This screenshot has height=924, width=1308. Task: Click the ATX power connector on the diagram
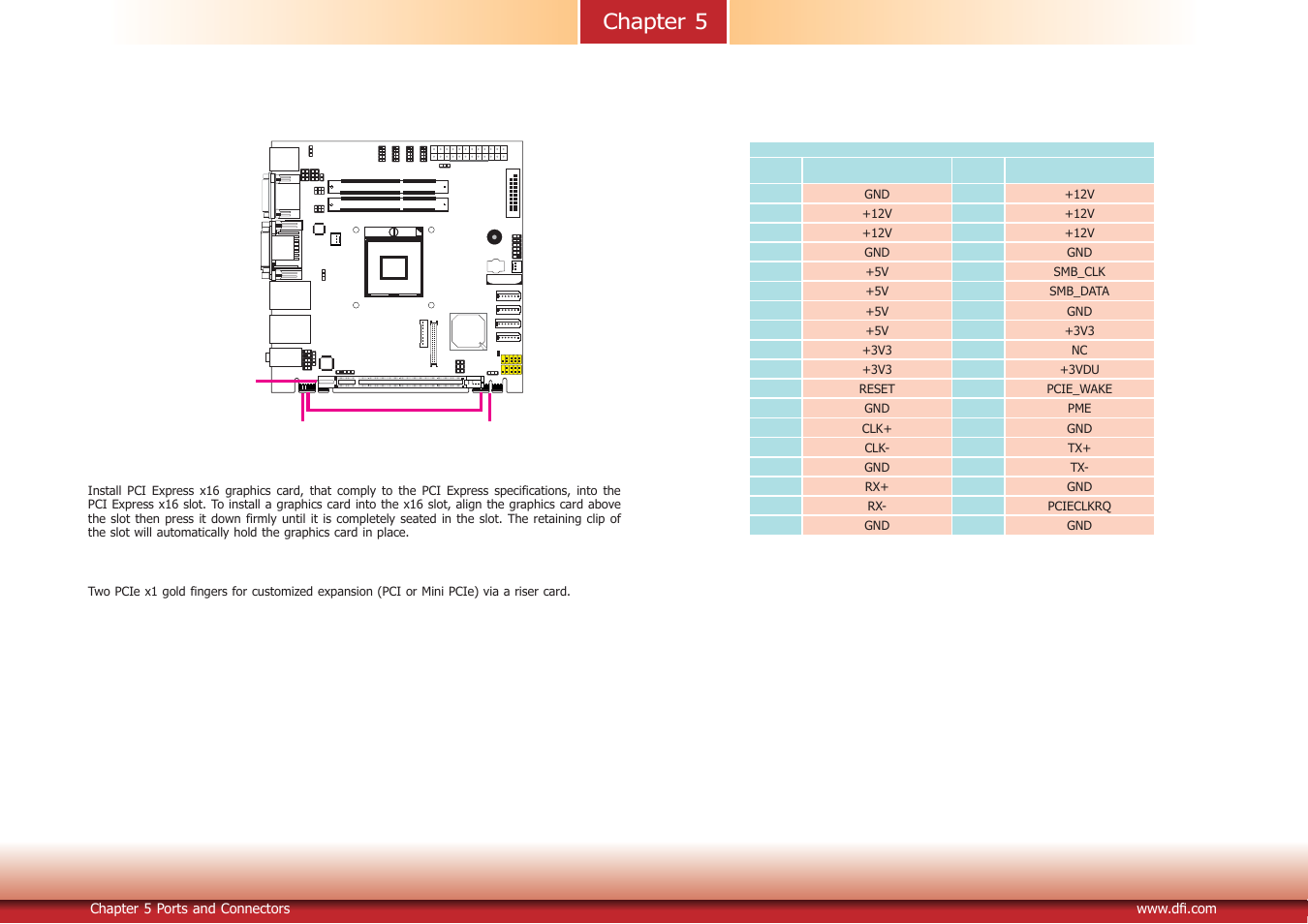[469, 153]
